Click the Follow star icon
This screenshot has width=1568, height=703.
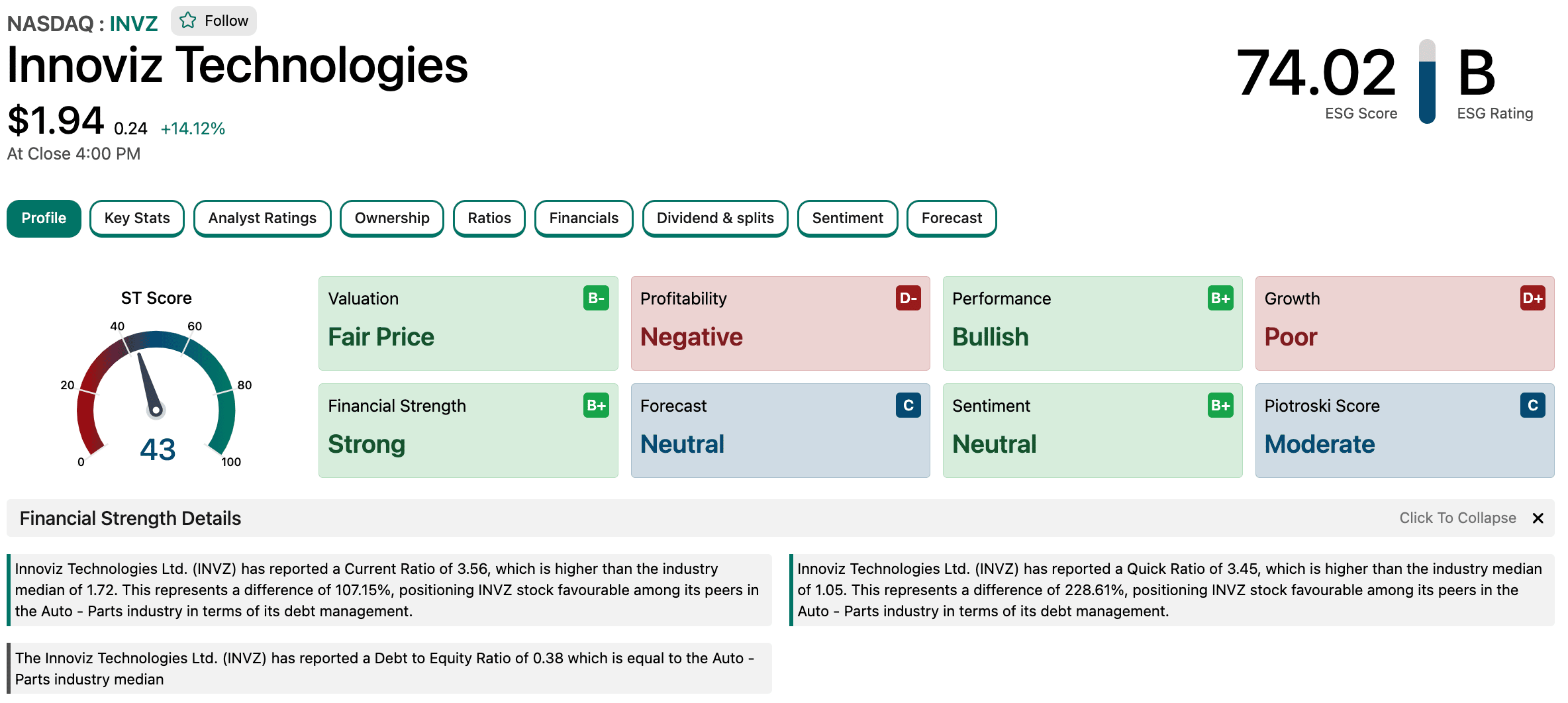(x=188, y=21)
